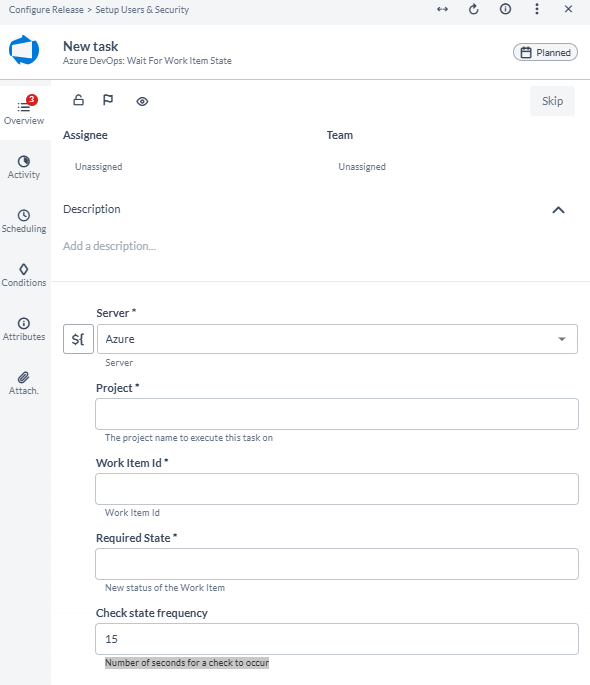Click the red notification badge on Overview
The width and height of the screenshot is (590, 685).
click(x=32, y=100)
